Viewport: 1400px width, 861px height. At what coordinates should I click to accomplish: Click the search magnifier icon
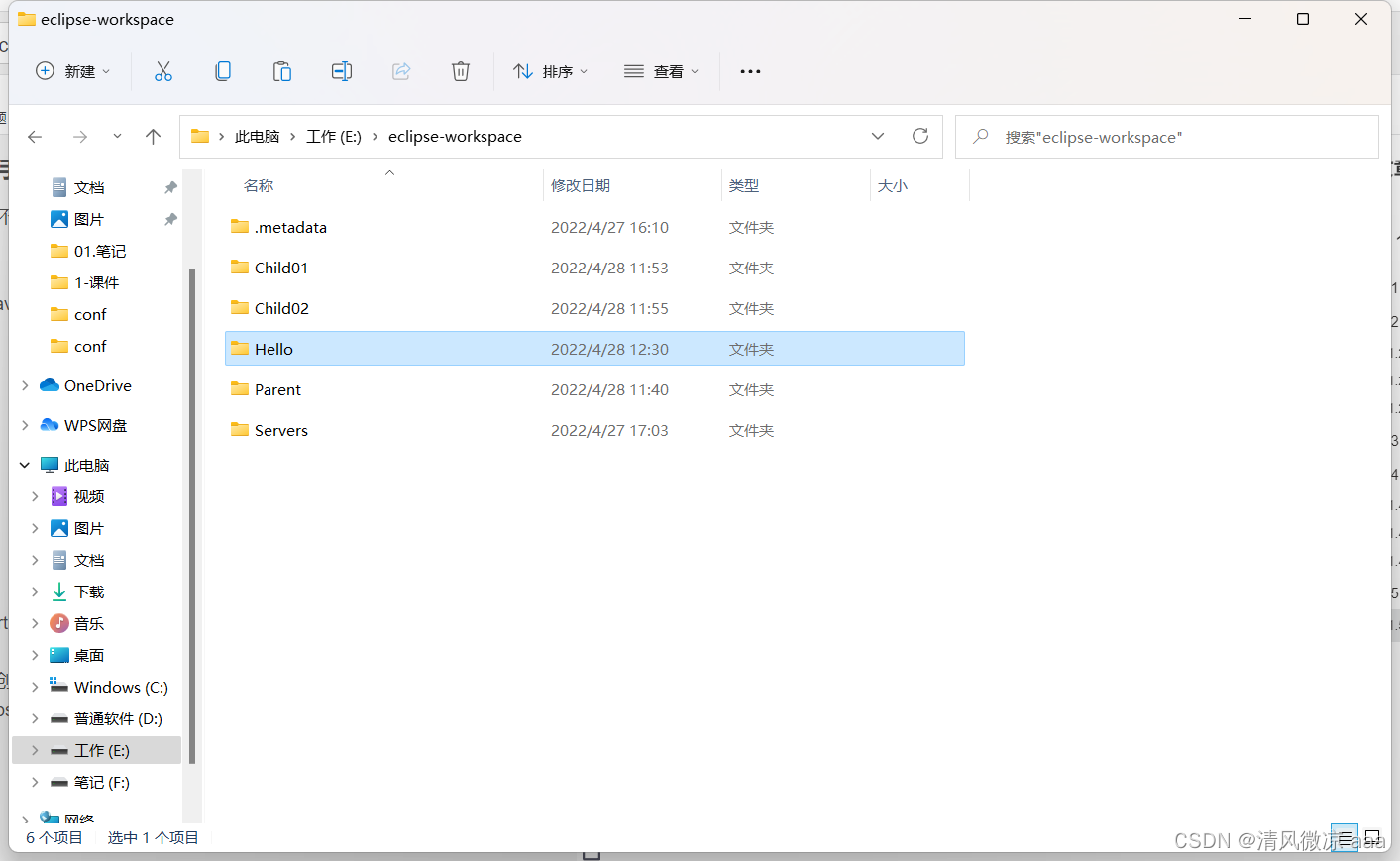click(981, 136)
